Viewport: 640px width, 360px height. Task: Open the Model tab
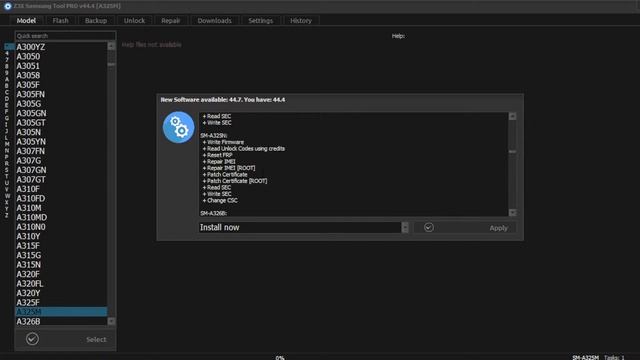[x=26, y=20]
